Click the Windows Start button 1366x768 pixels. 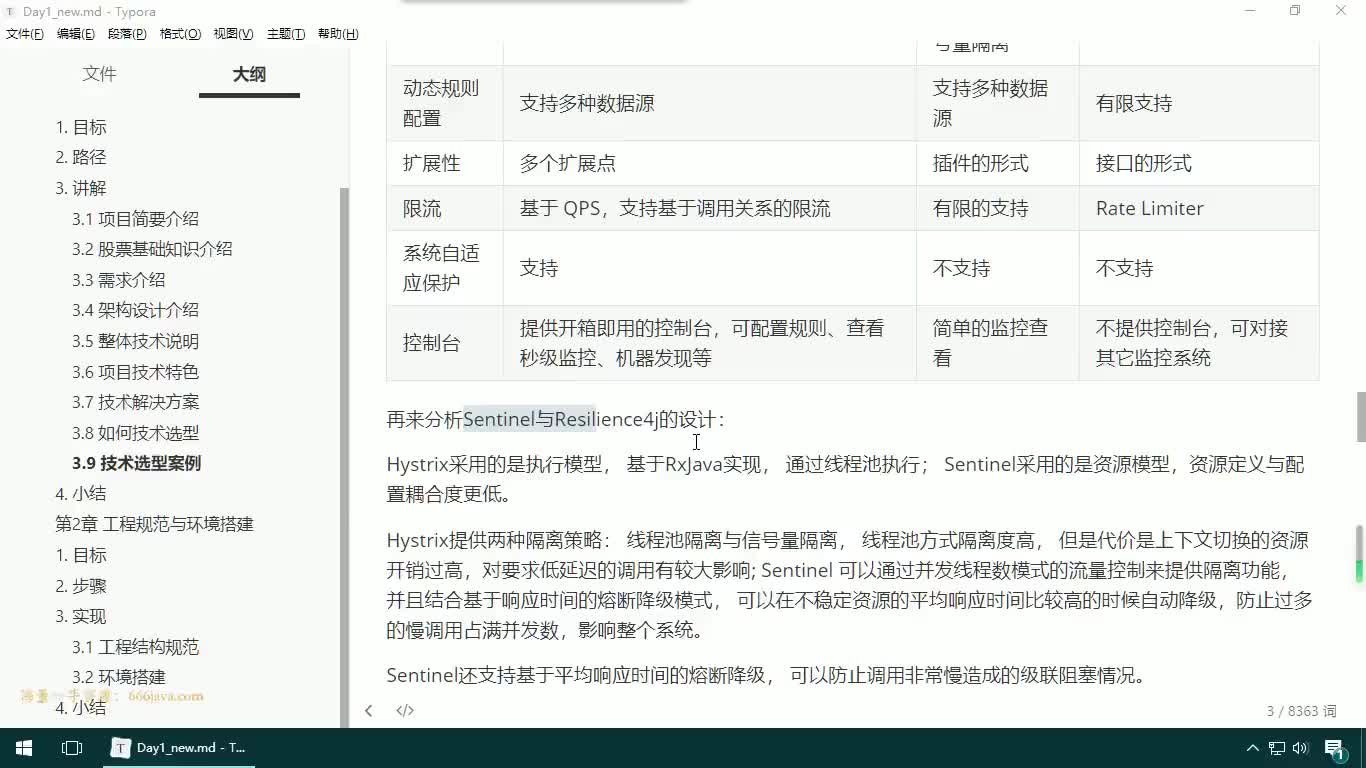[x=24, y=748]
